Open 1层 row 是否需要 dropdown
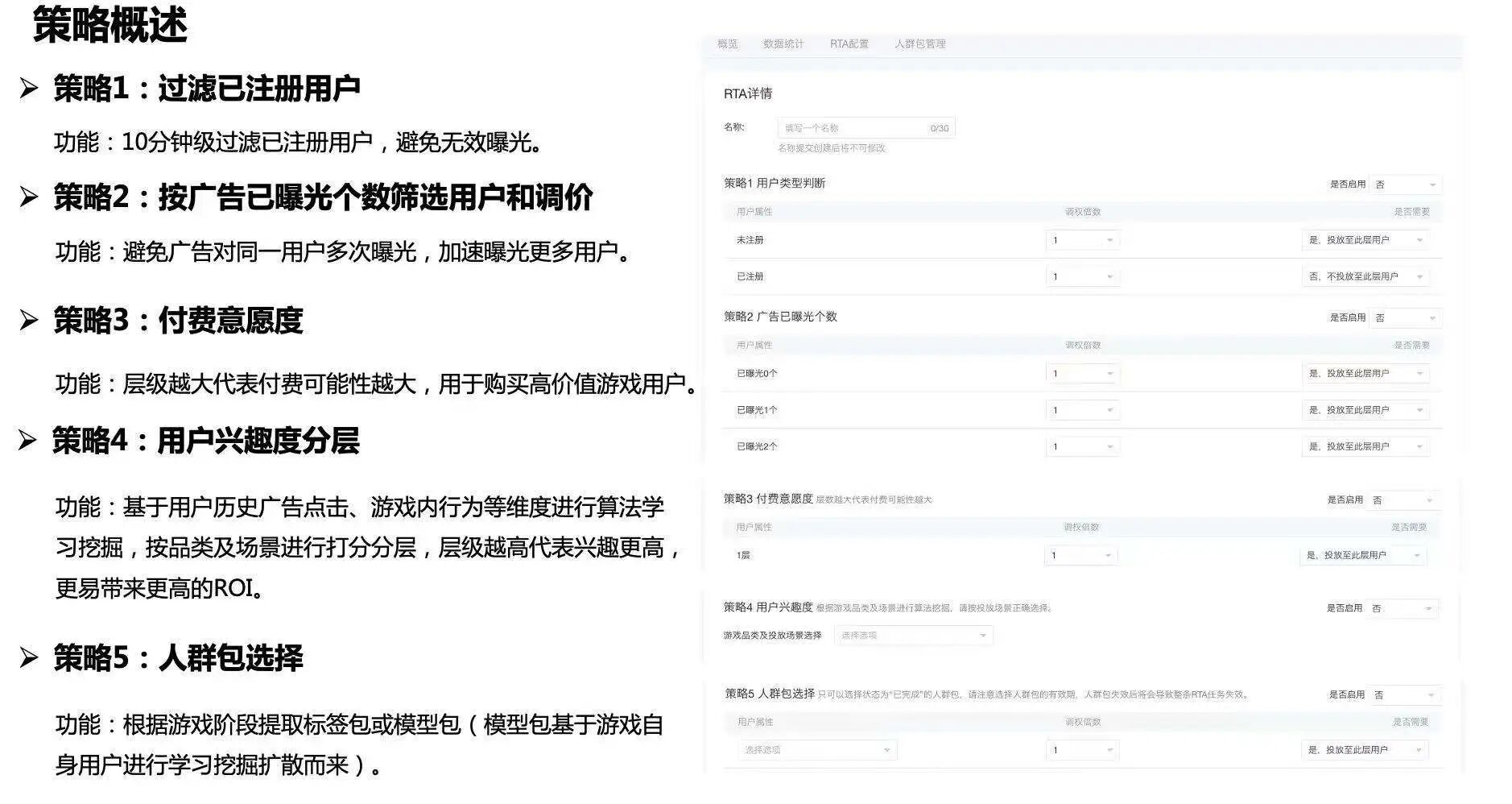The image size is (1512, 804). pos(1363,555)
